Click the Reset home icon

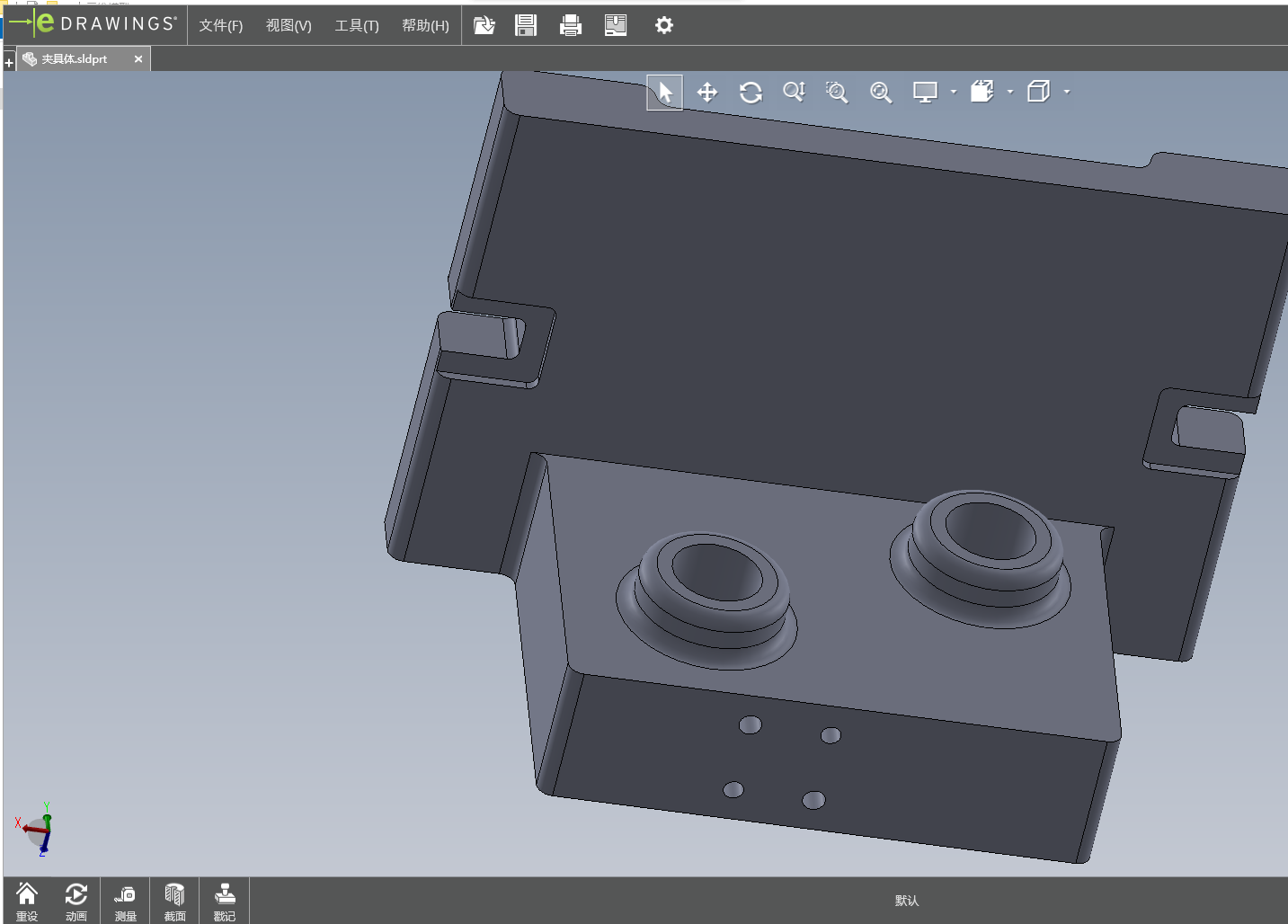point(27,902)
